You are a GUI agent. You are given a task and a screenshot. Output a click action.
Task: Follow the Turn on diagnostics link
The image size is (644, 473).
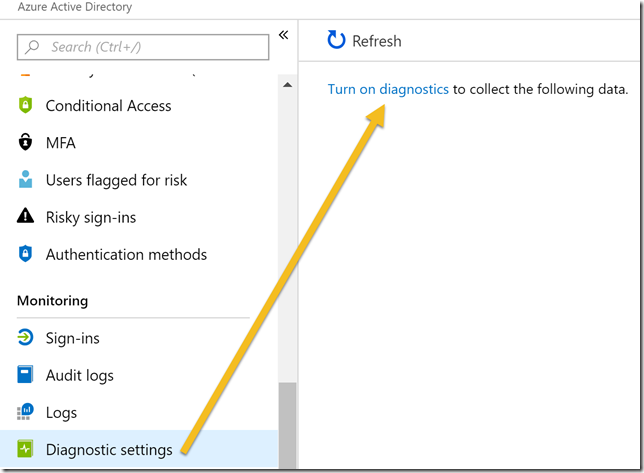[388, 89]
